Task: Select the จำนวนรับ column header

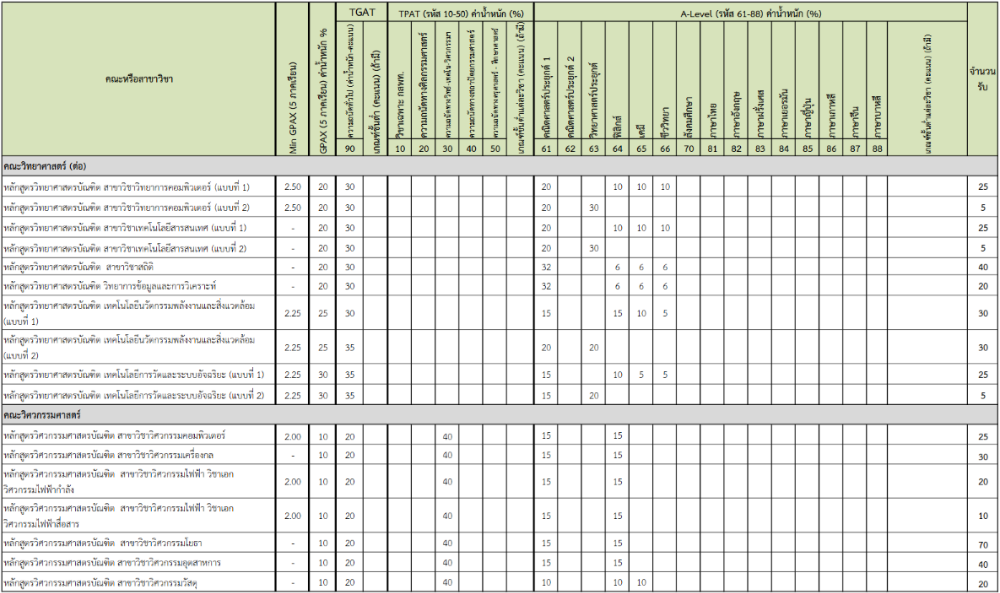Action: coord(982,78)
